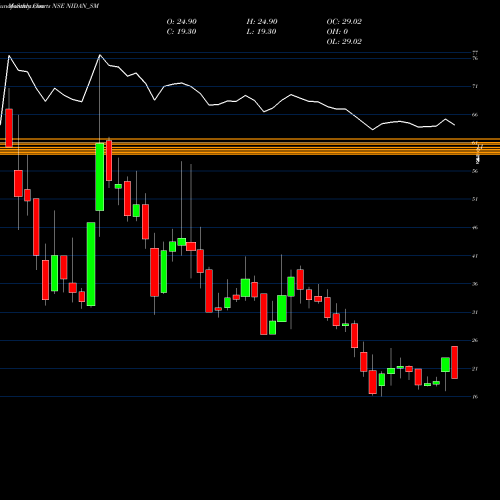Image resolution: width=500 pixels, height=500 pixels.
Task: Select the NSE NIDAN_SM chart title
Action: click(75, 6)
